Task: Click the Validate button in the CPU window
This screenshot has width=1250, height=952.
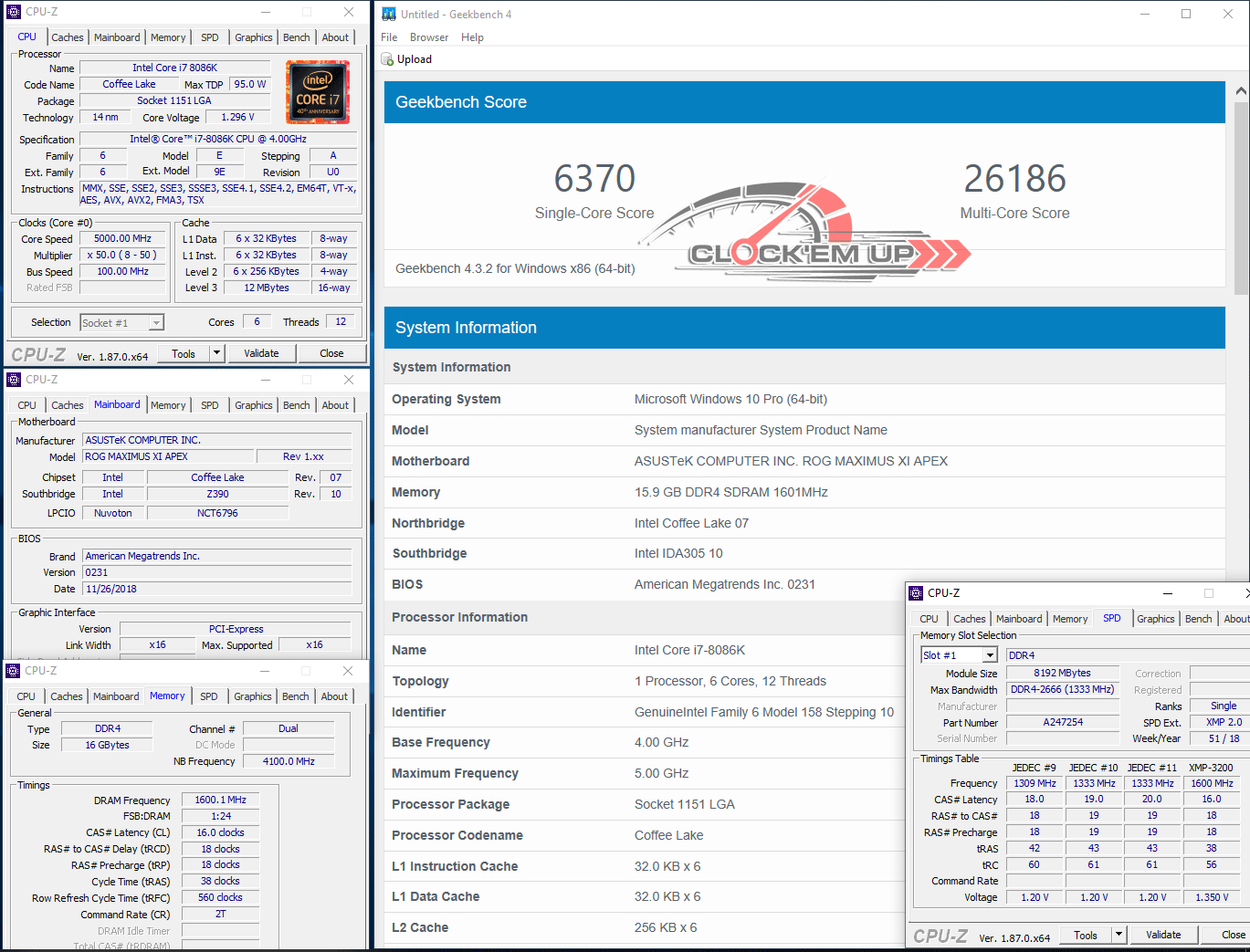Action: (261, 353)
